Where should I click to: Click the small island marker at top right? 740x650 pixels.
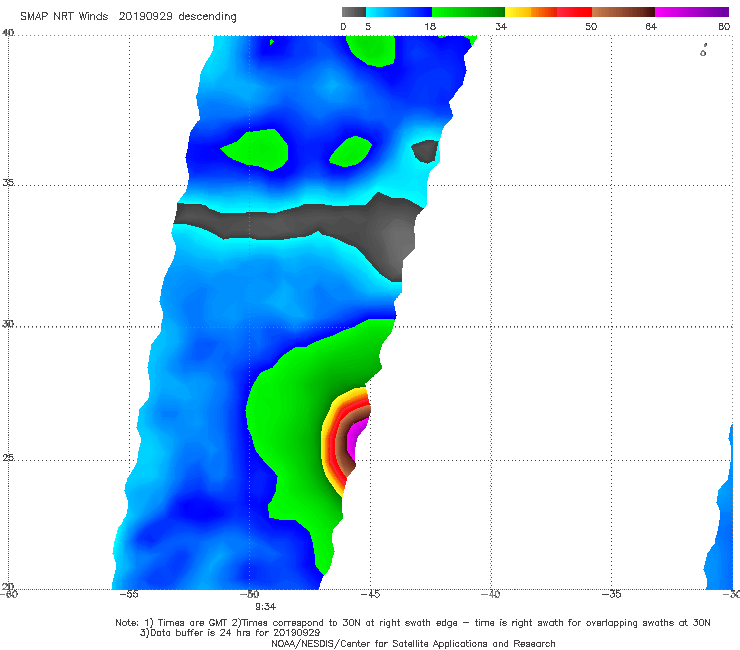coord(703,51)
